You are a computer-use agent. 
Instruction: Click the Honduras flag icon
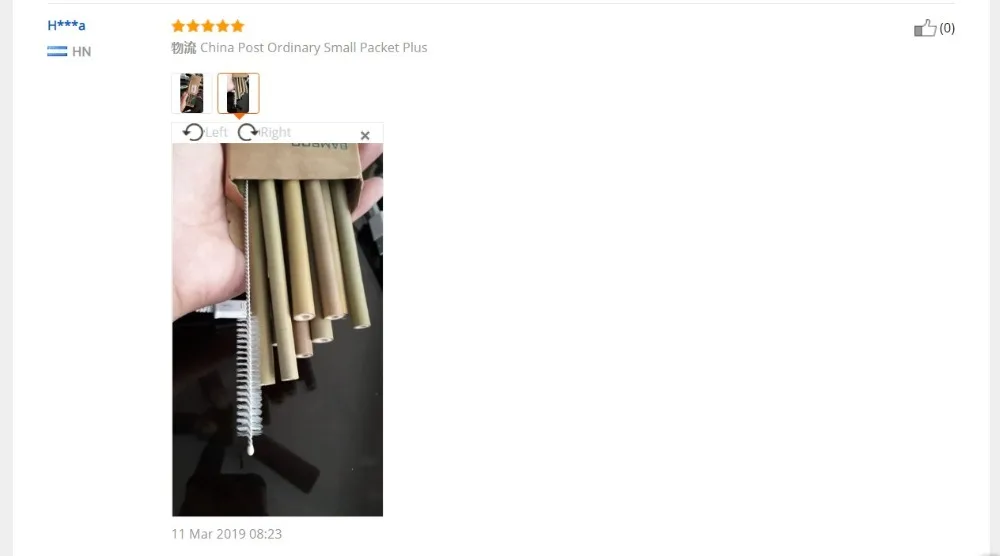coord(57,52)
